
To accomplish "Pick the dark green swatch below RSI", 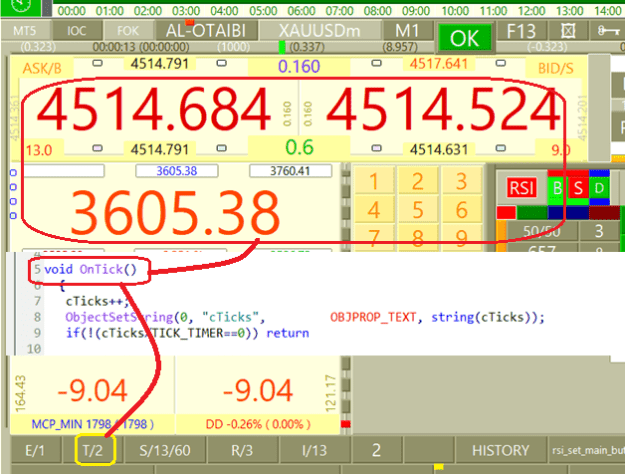I will [x=532, y=212].
